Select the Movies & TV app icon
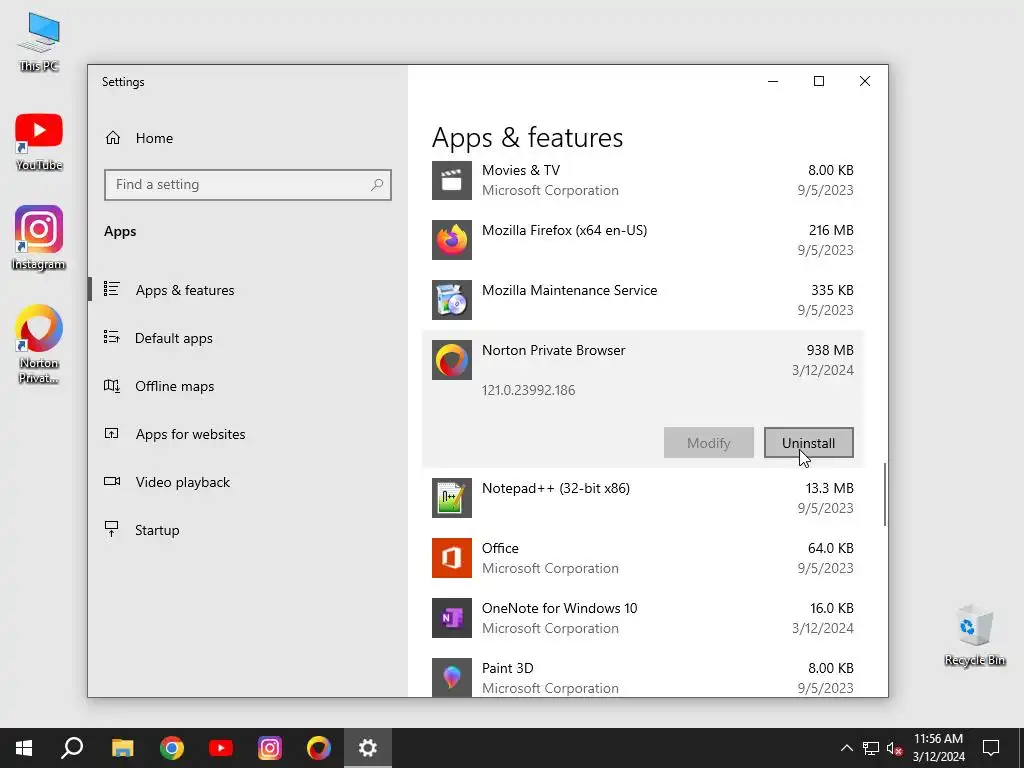The image size is (1024, 768). [x=452, y=180]
